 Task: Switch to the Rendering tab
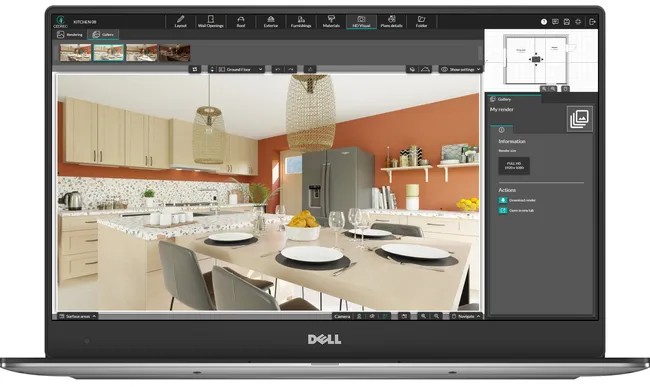pos(70,34)
